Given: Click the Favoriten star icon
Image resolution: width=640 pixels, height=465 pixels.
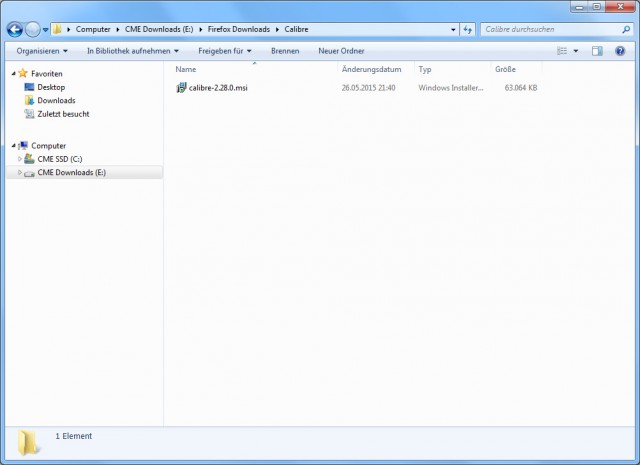Looking at the screenshot, I should point(23,73).
